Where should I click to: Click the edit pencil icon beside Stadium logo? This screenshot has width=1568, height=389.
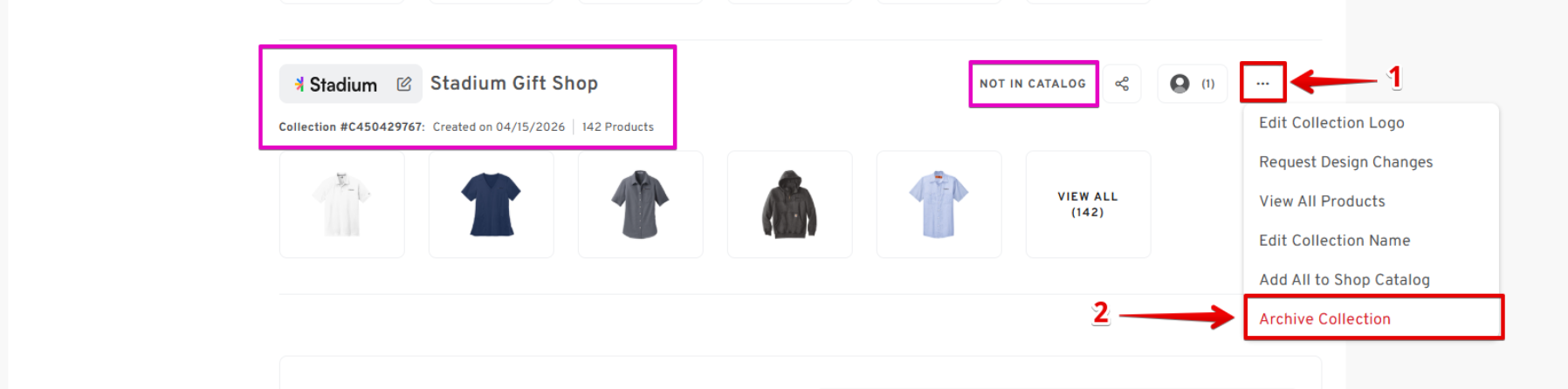click(x=404, y=84)
